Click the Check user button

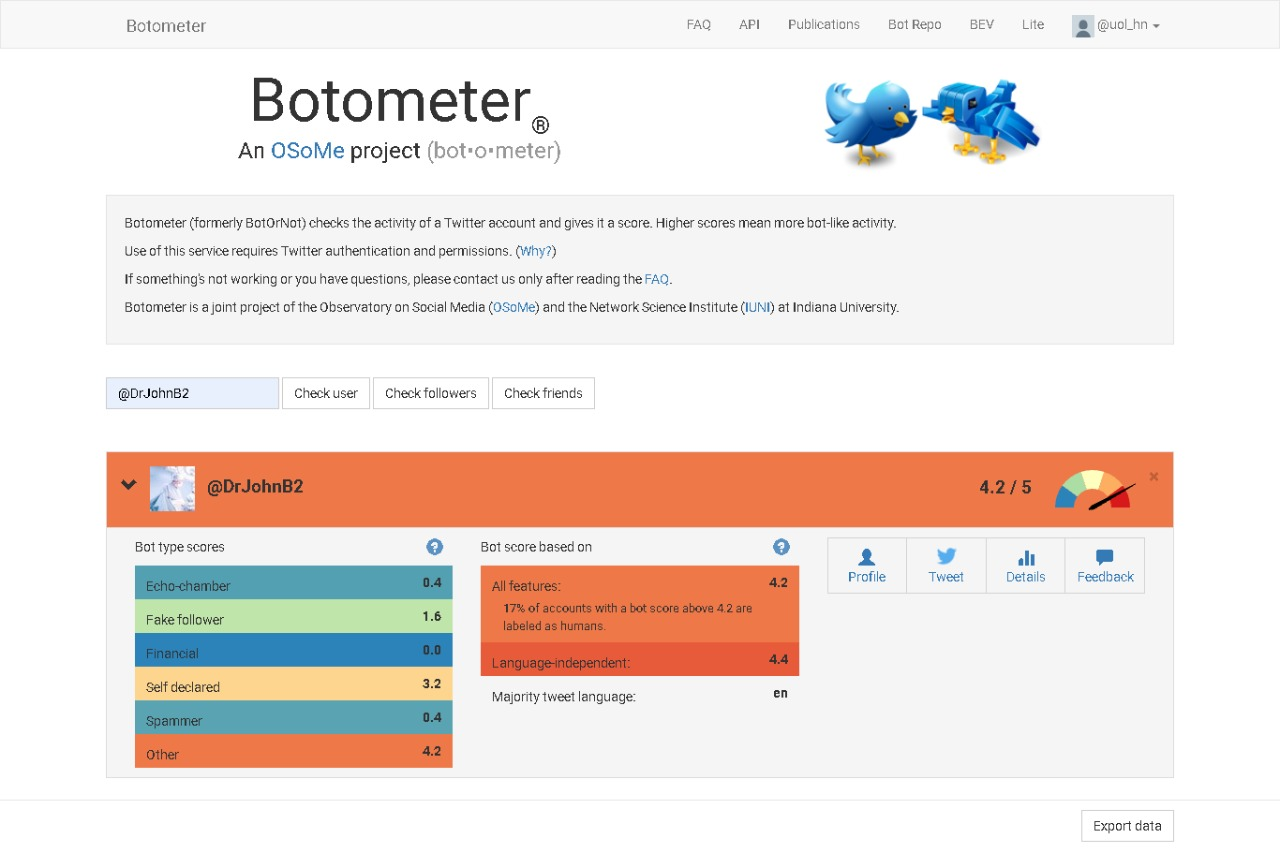326,393
